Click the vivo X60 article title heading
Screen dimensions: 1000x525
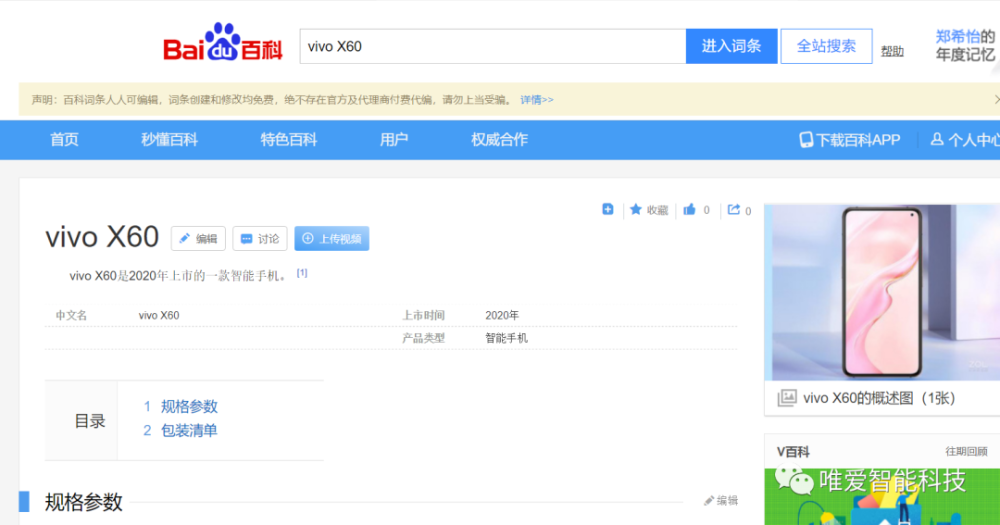coord(102,237)
